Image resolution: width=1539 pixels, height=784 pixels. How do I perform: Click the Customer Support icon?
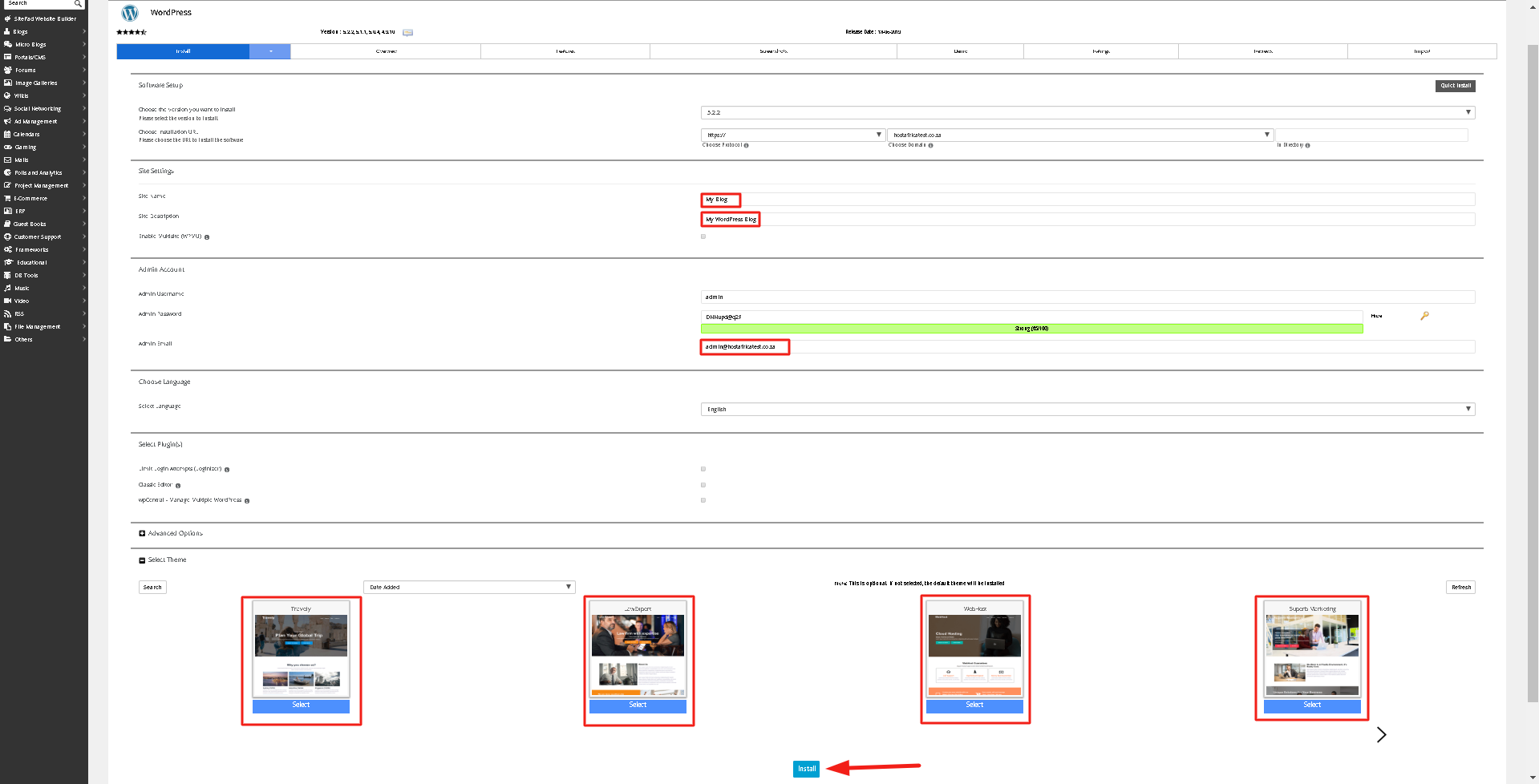click(7, 236)
